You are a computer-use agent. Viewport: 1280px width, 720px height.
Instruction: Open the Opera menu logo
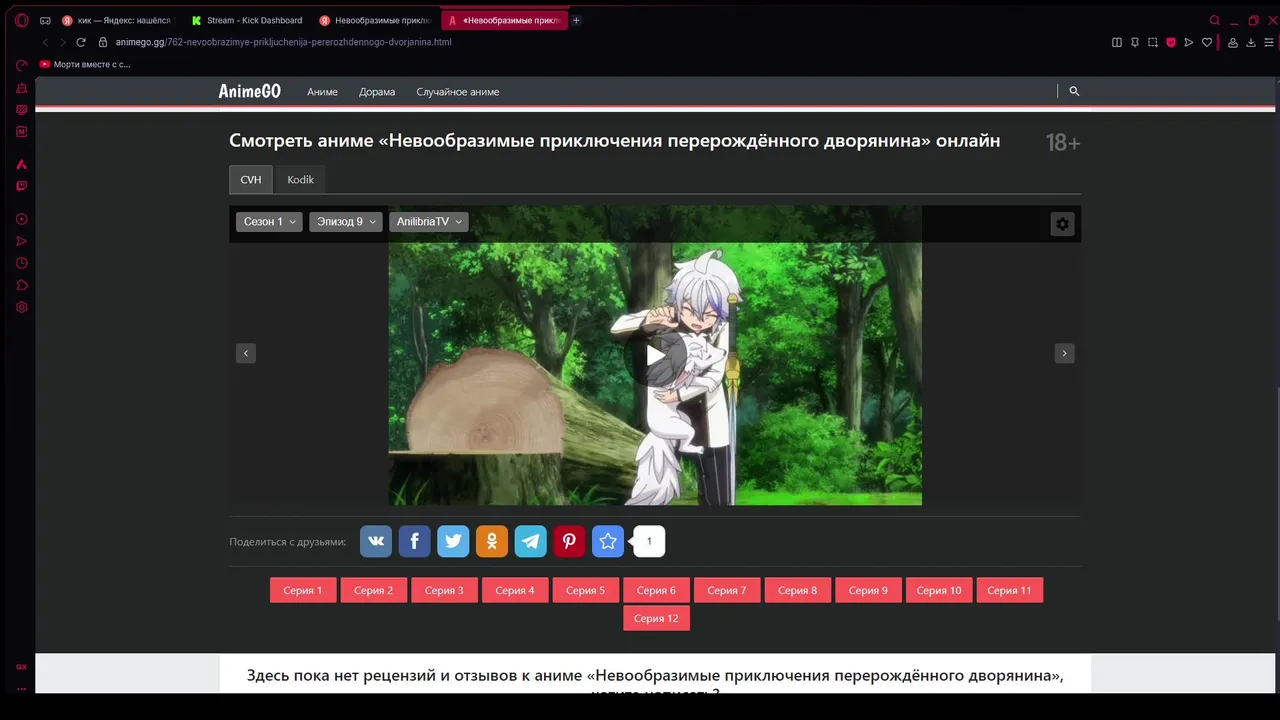(21, 20)
